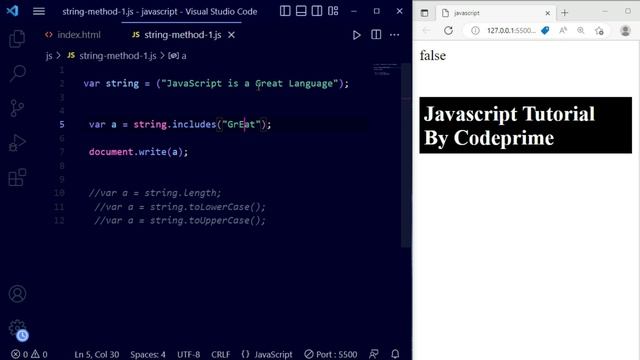Click the Javascript Tutorial By Codeprime heading
Screen dimensions: 640x360
(x=526, y=125)
